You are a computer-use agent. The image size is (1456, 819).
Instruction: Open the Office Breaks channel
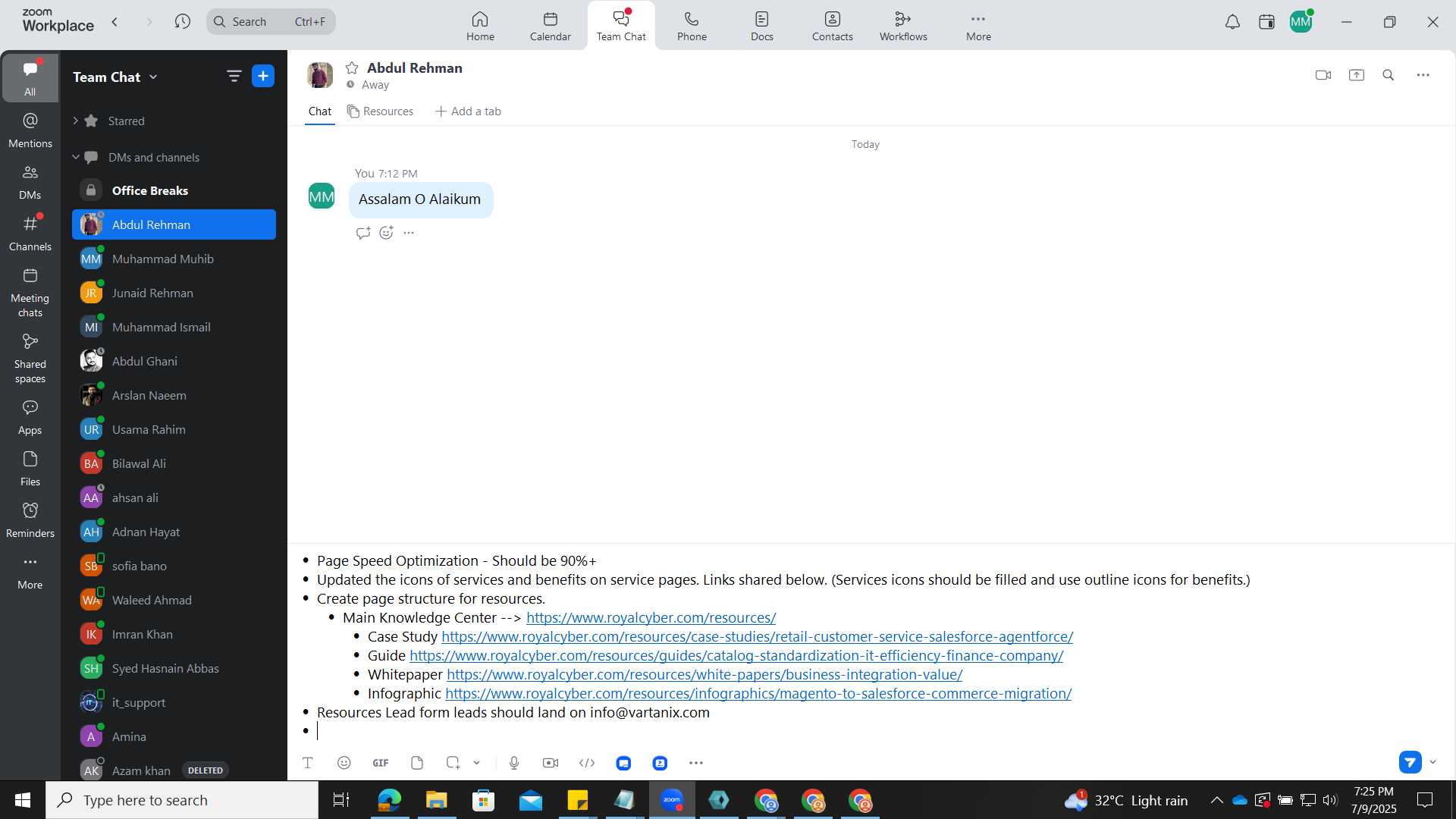(x=174, y=190)
